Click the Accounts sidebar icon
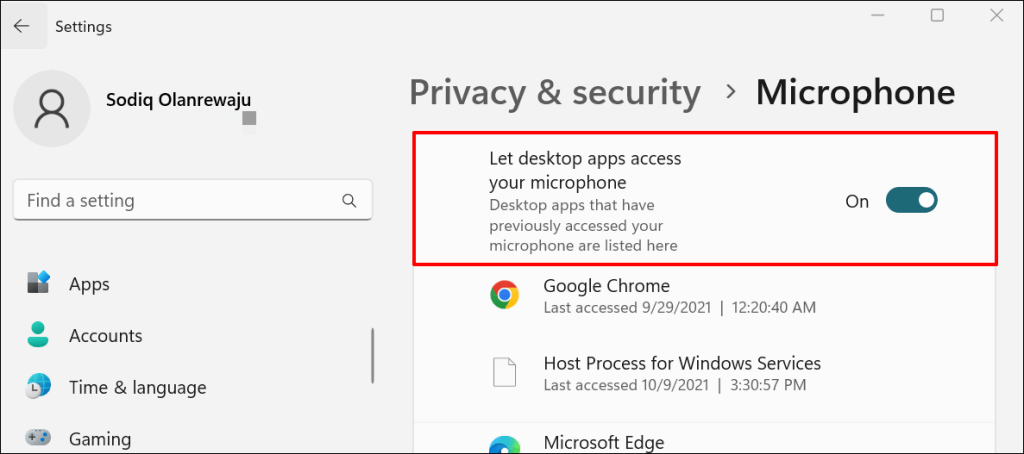Screen dimensions: 1024x454 point(39,335)
